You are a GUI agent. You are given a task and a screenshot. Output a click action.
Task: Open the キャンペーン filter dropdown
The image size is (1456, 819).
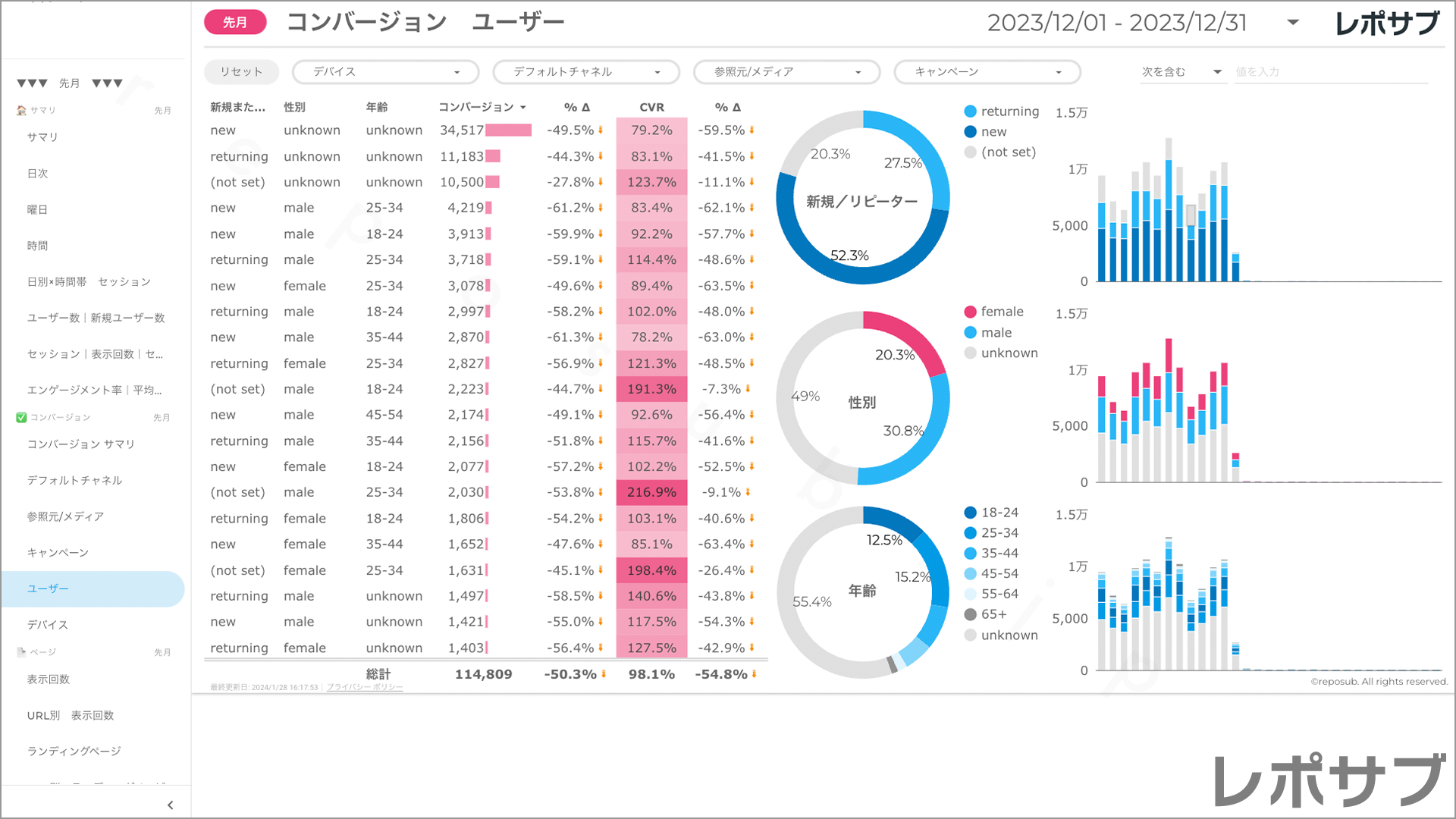click(x=987, y=72)
